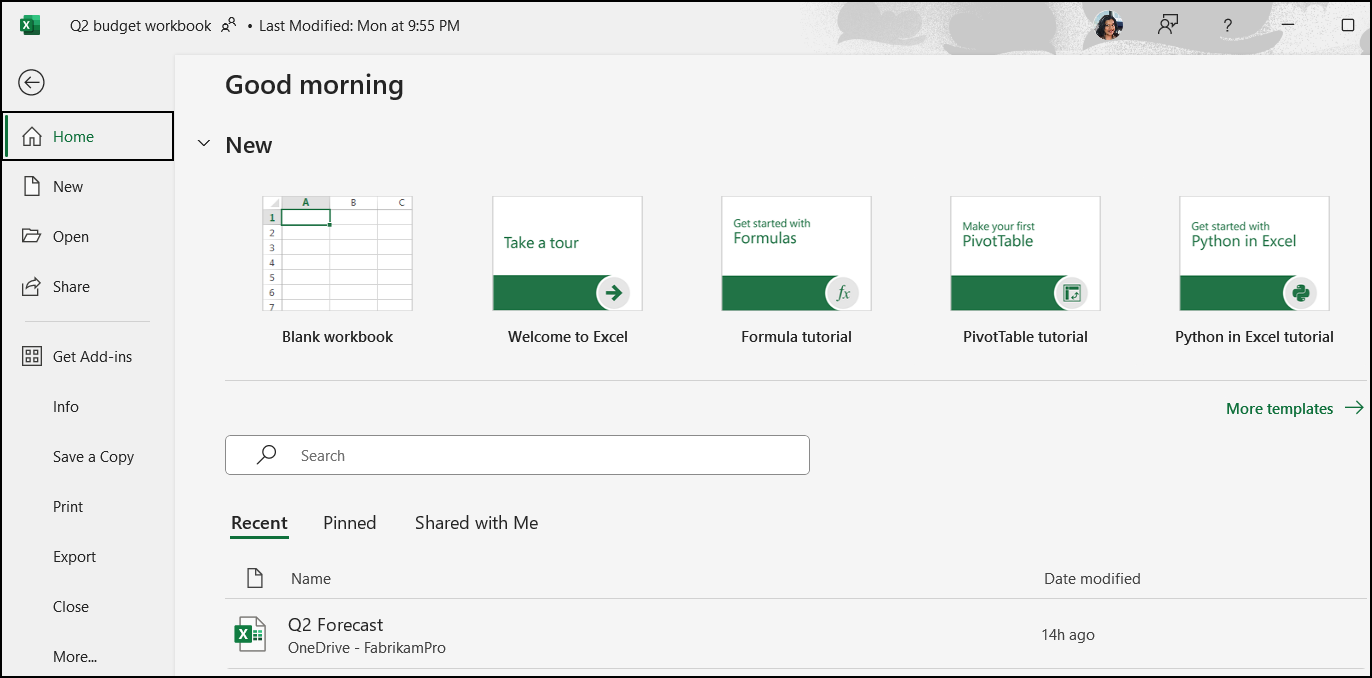Follow the More templates link
The width and height of the screenshot is (1372, 678).
(x=1281, y=408)
